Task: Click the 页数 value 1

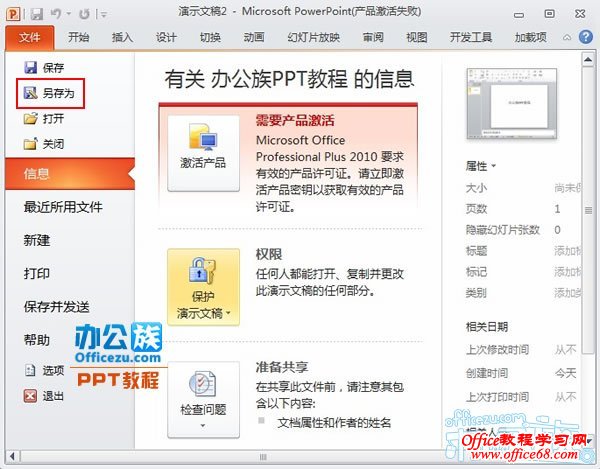Action: [x=557, y=209]
